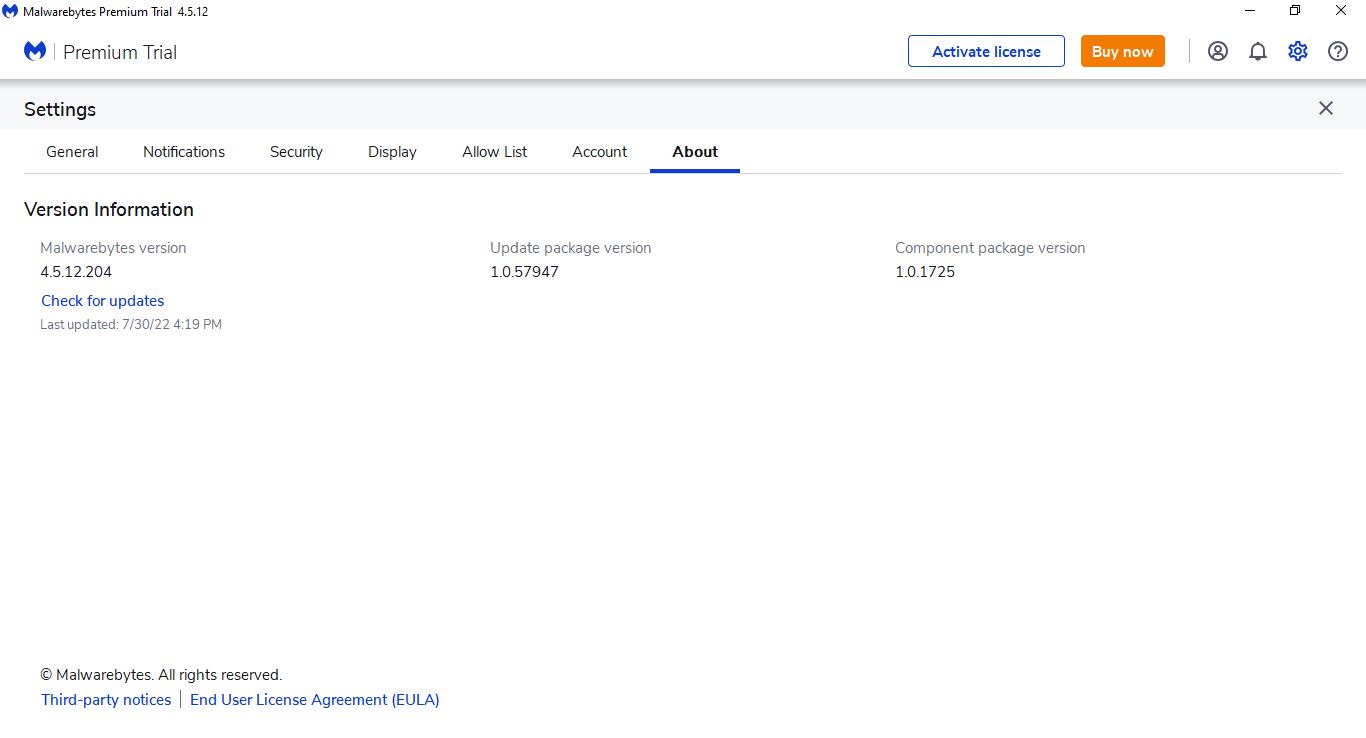Screen dimensions: 1366x738
Task: Select the About tab
Action: tap(695, 152)
